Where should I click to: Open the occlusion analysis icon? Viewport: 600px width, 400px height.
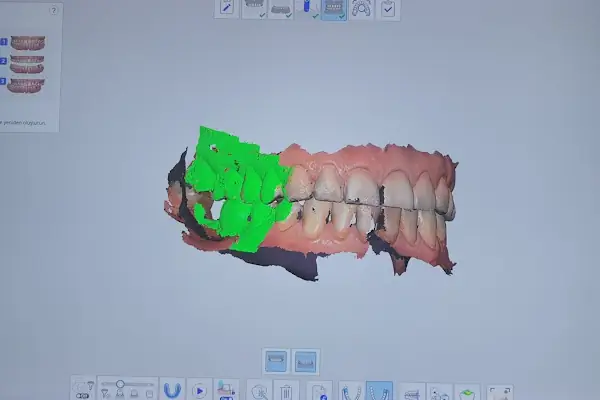[412, 392]
